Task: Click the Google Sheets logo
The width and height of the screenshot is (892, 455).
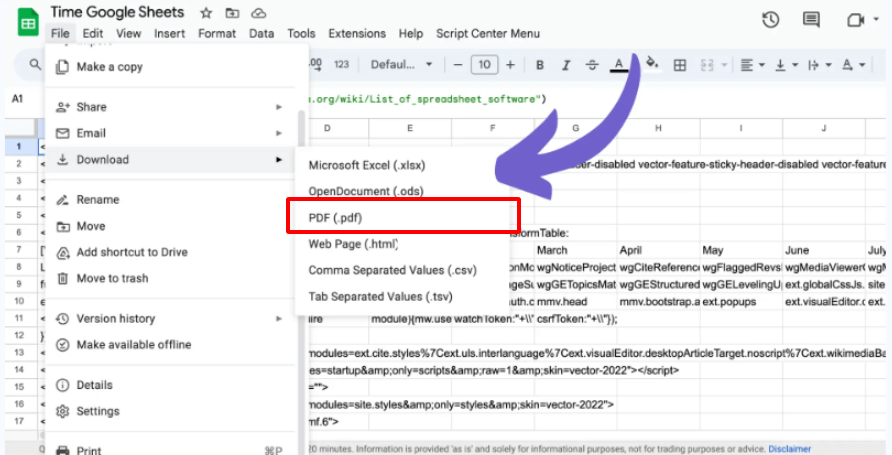Action: [x=27, y=22]
